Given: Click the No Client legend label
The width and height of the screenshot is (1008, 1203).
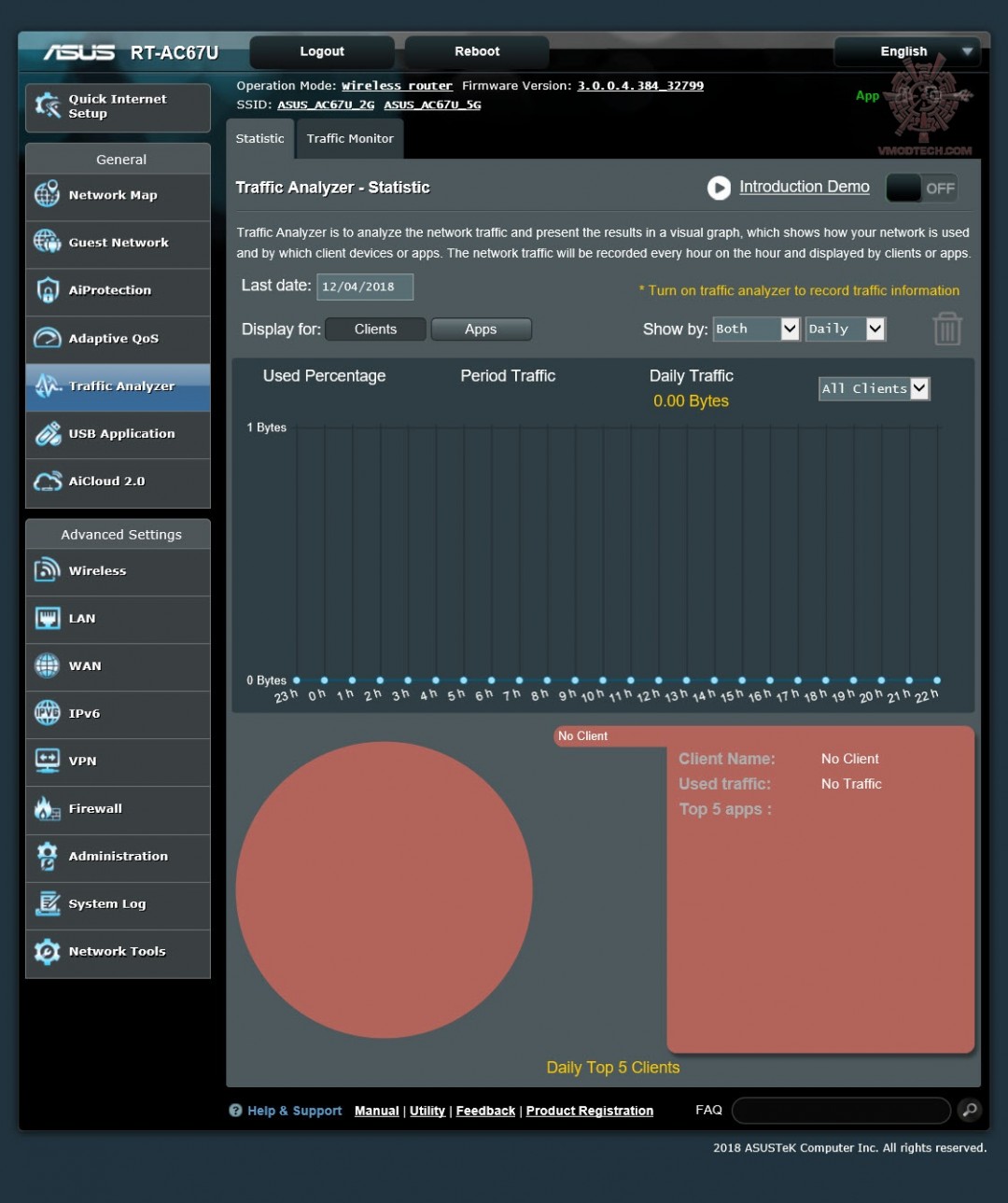Looking at the screenshot, I should pos(582,736).
